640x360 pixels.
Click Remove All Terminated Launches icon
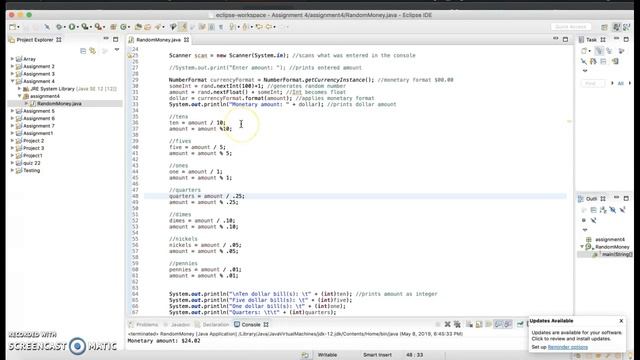[458, 324]
